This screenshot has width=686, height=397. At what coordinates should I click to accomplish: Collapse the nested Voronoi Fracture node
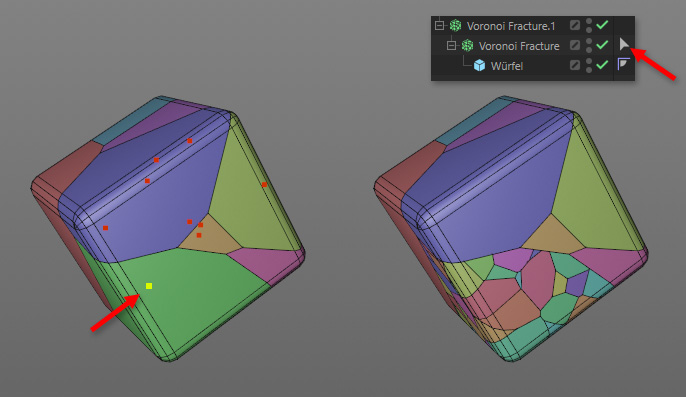[x=451, y=45]
